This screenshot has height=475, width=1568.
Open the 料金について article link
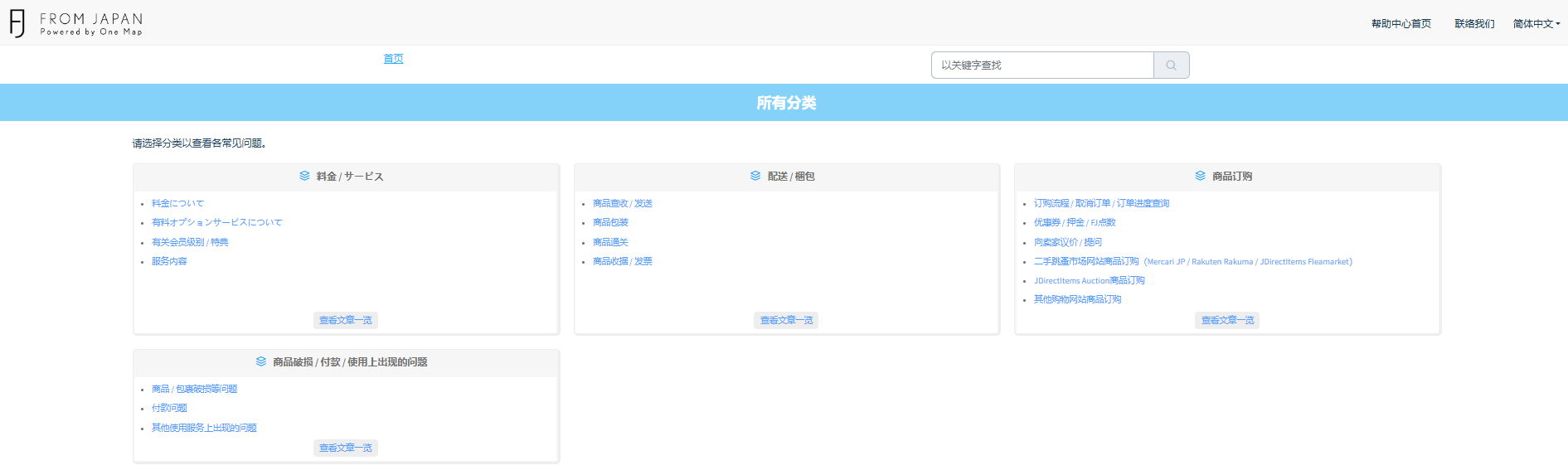177,203
